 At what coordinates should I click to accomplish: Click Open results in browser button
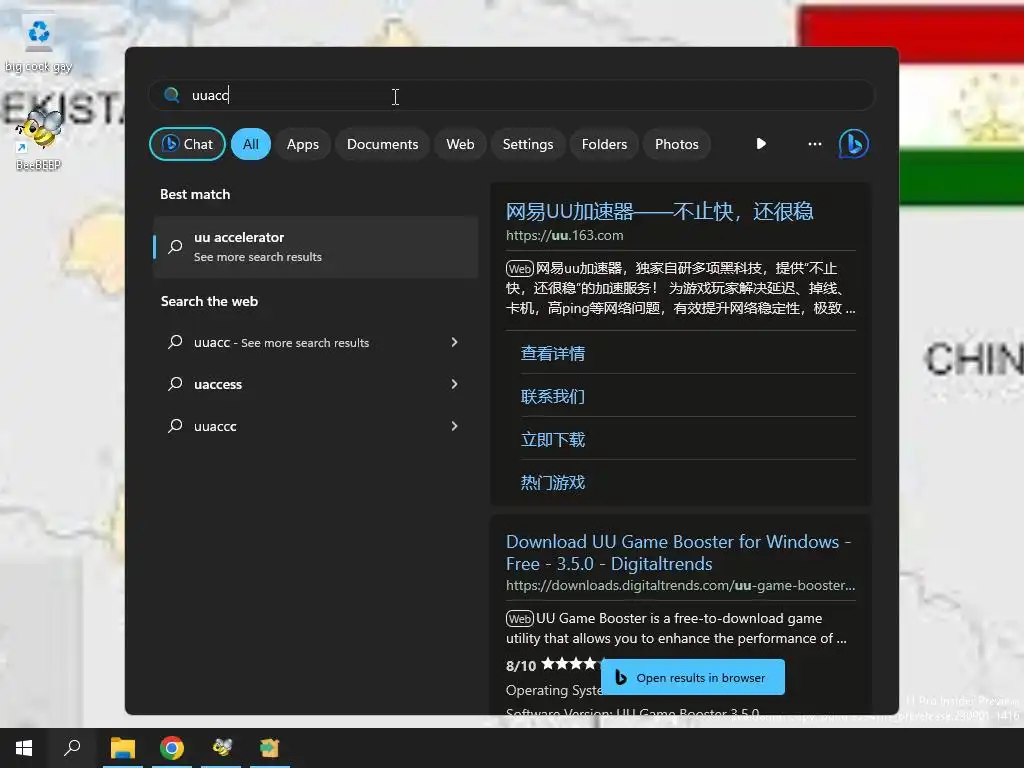tap(692, 677)
